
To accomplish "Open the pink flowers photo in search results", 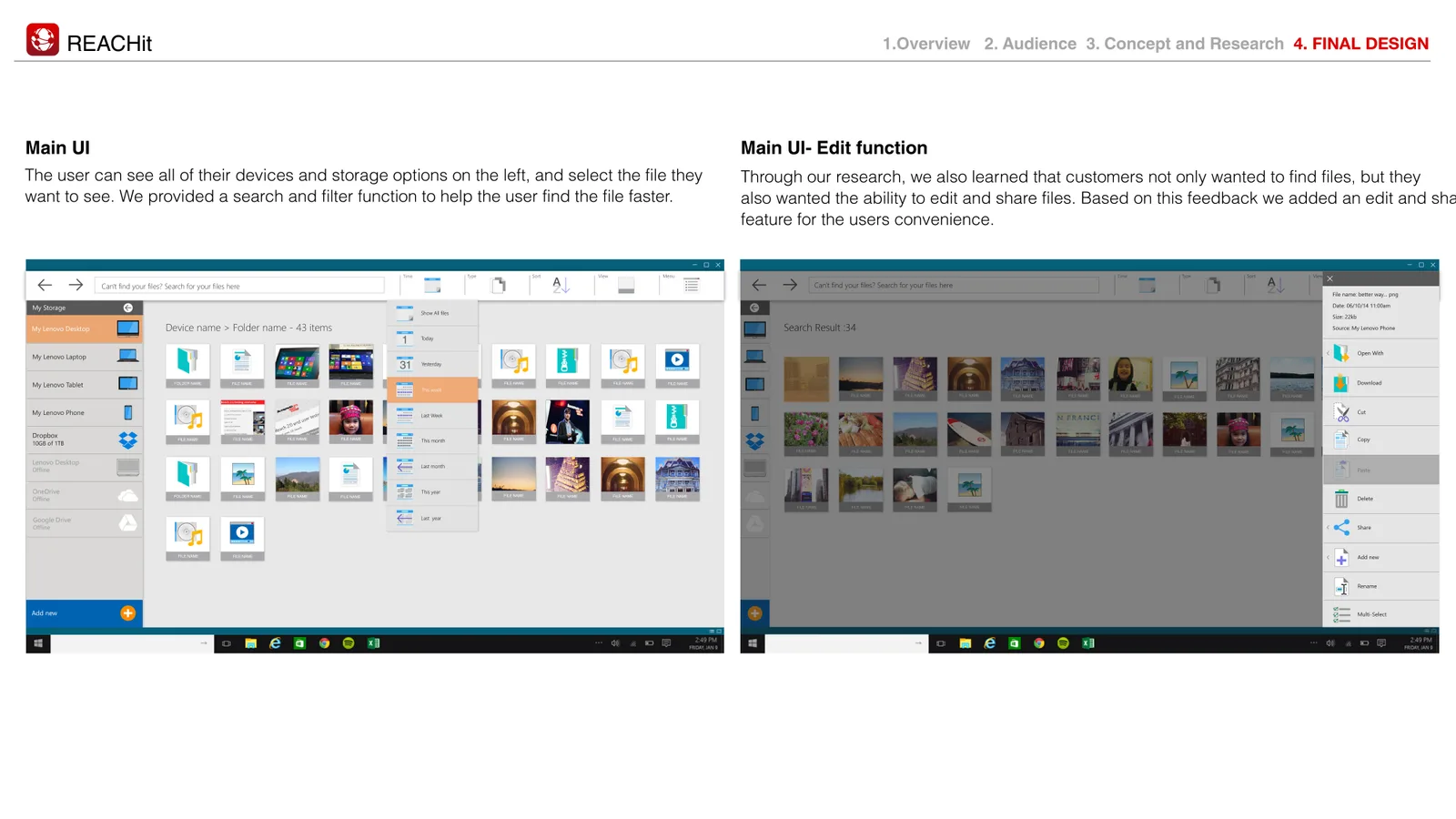I will (806, 433).
